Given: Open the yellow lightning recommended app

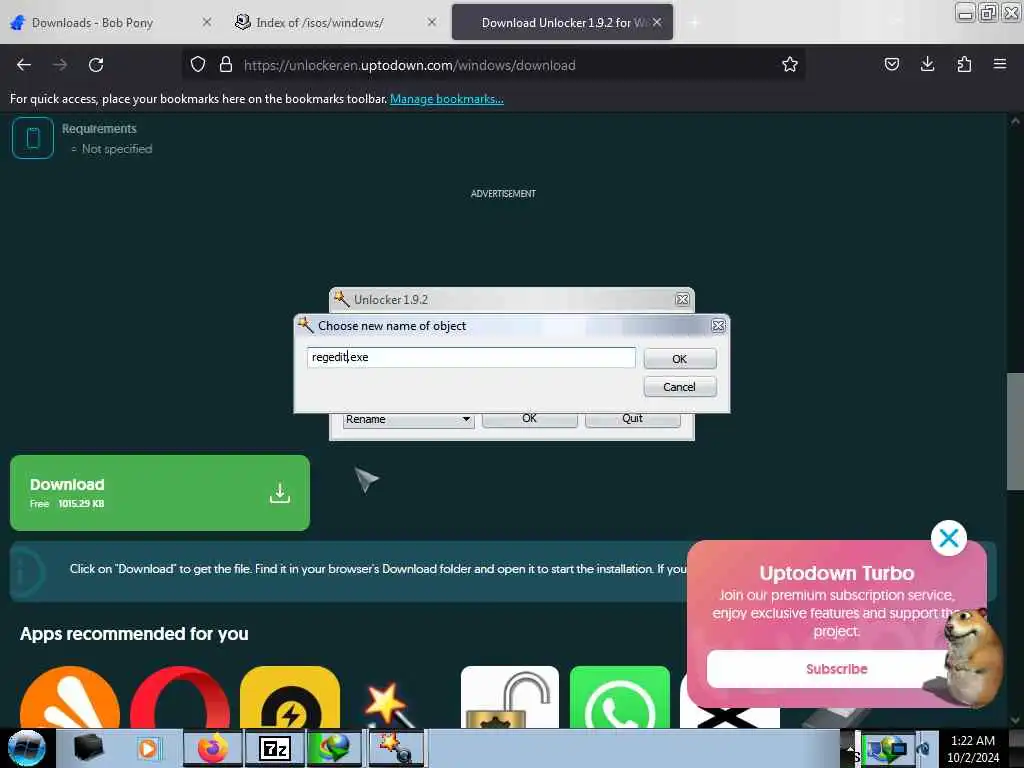Looking at the screenshot, I should (290, 697).
